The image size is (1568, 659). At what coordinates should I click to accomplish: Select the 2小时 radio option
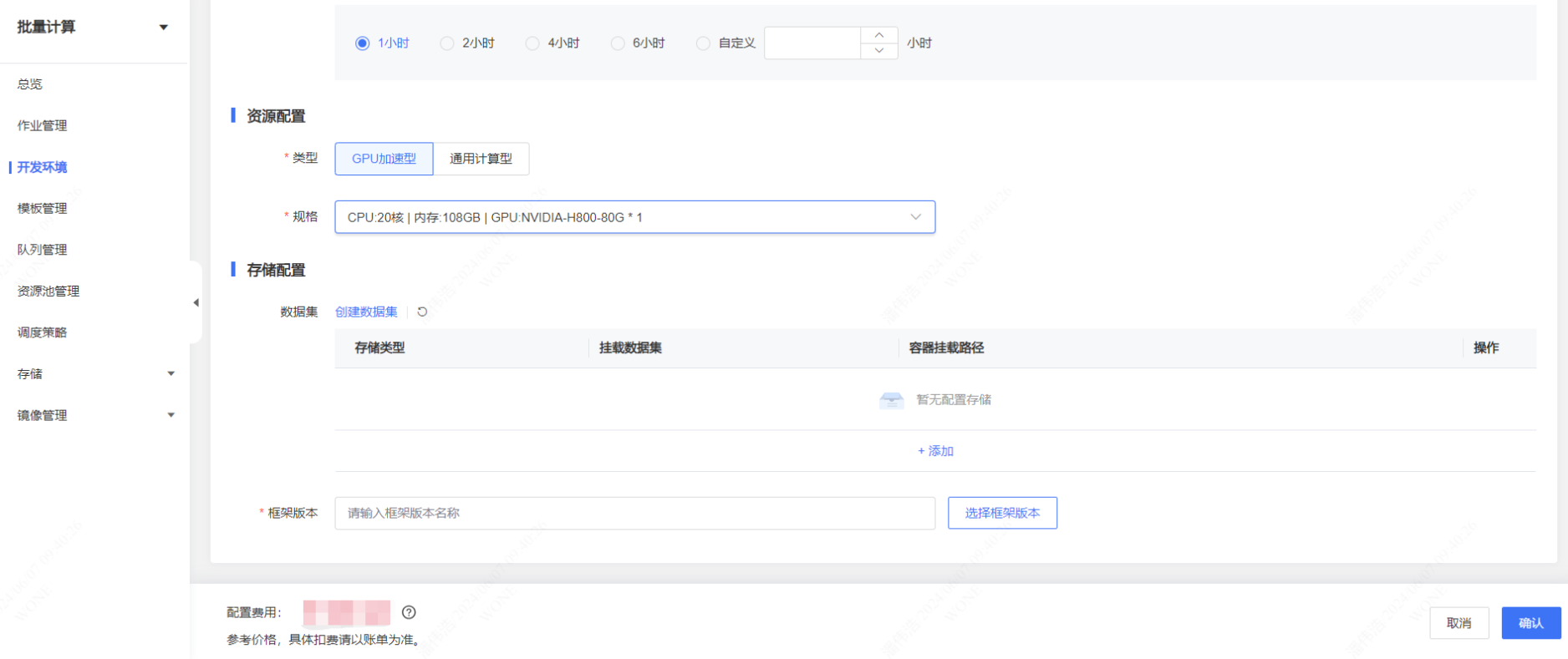447,43
